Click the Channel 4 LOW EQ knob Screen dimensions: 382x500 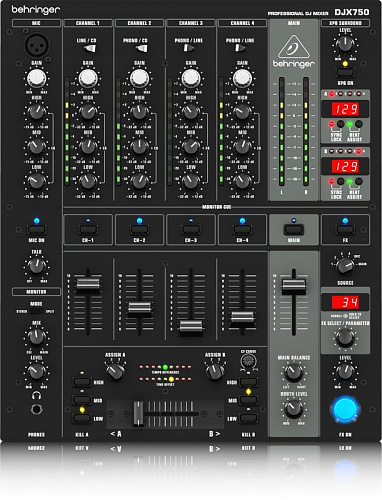[x=242, y=182]
